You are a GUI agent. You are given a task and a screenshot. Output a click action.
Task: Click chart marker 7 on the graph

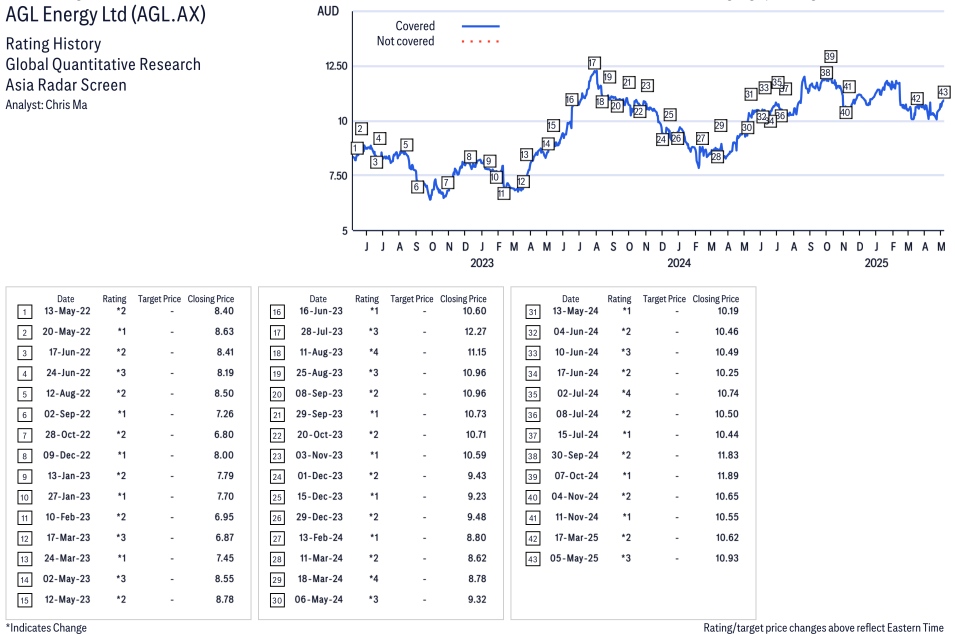tap(447, 182)
